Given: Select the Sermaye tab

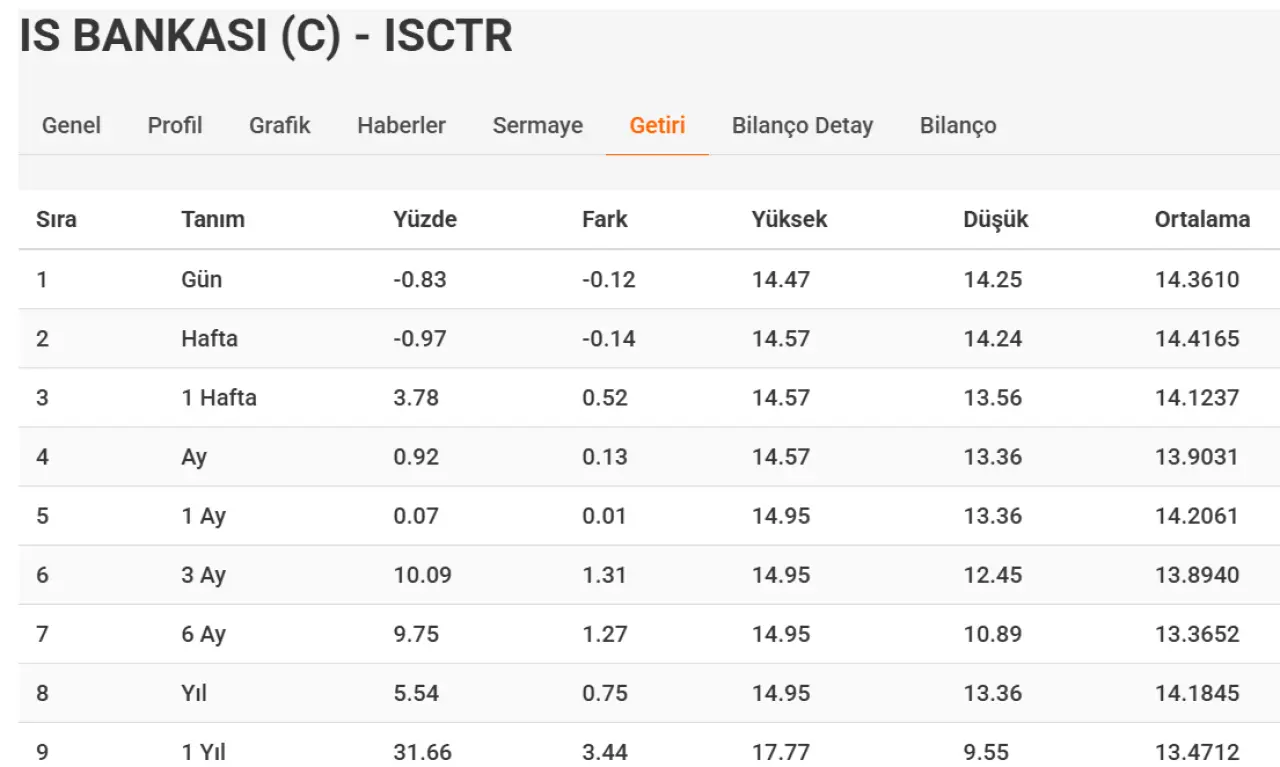Looking at the screenshot, I should tap(538, 126).
